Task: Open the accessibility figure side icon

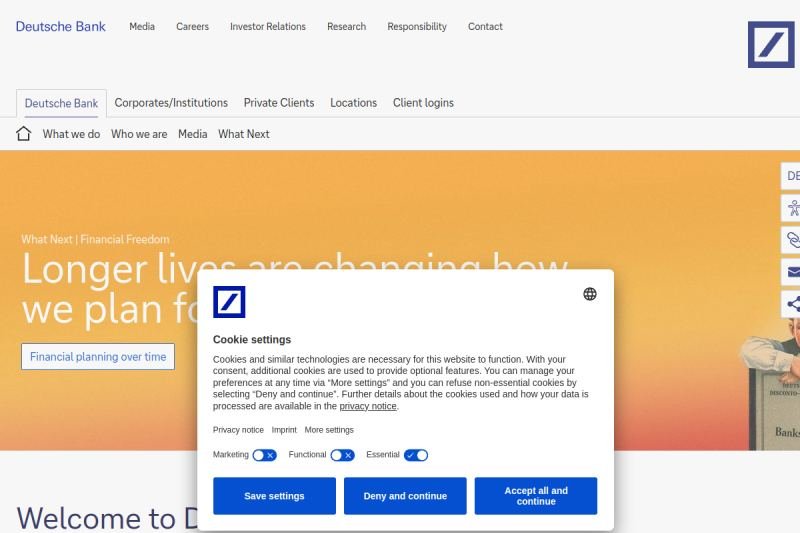Action: 791,208
